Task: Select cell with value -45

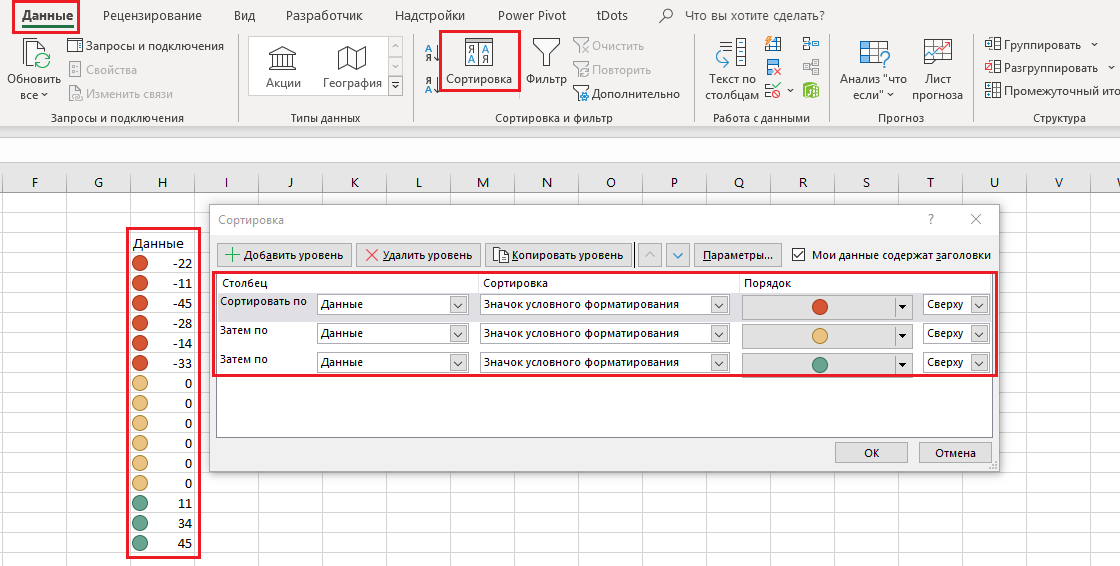Action: (x=162, y=303)
